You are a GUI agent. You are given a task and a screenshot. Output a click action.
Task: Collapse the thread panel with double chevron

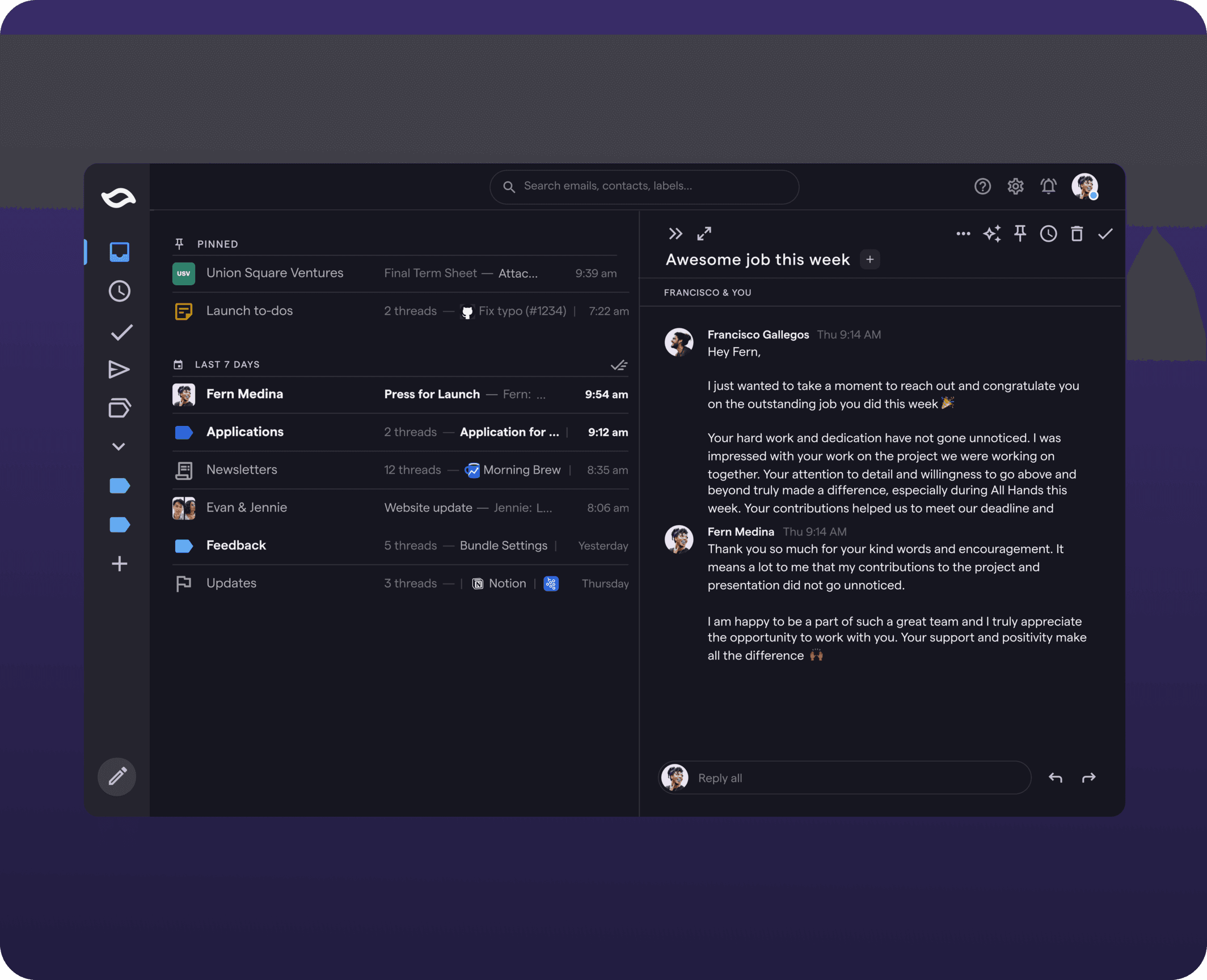675,234
